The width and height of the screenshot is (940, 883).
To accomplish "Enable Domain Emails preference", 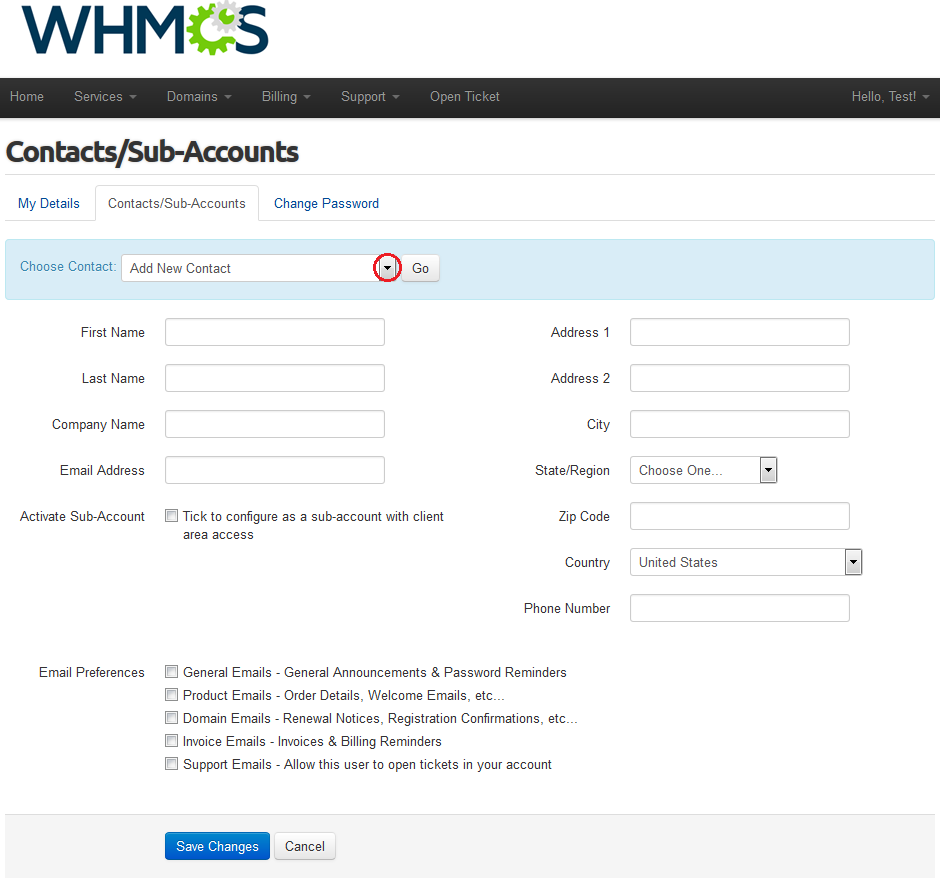I will click(171, 718).
